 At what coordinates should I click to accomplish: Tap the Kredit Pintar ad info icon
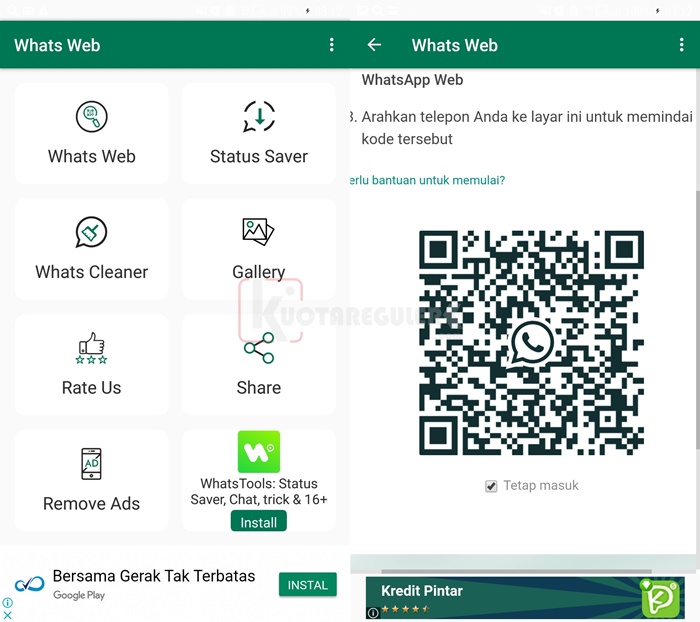[373, 613]
